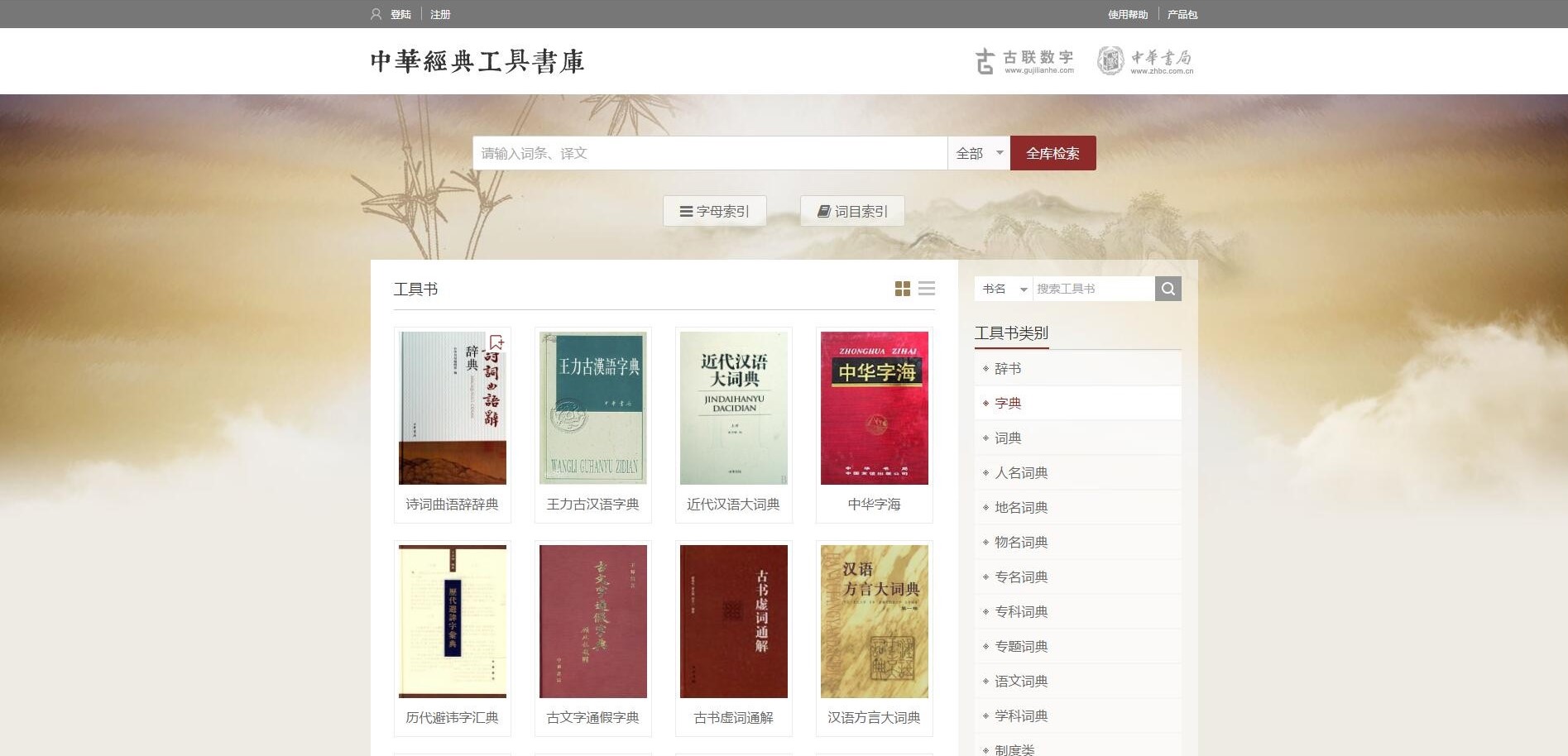1568x756 pixels.
Task: Click the user profile icon beside 登陆
Action: 376,14
